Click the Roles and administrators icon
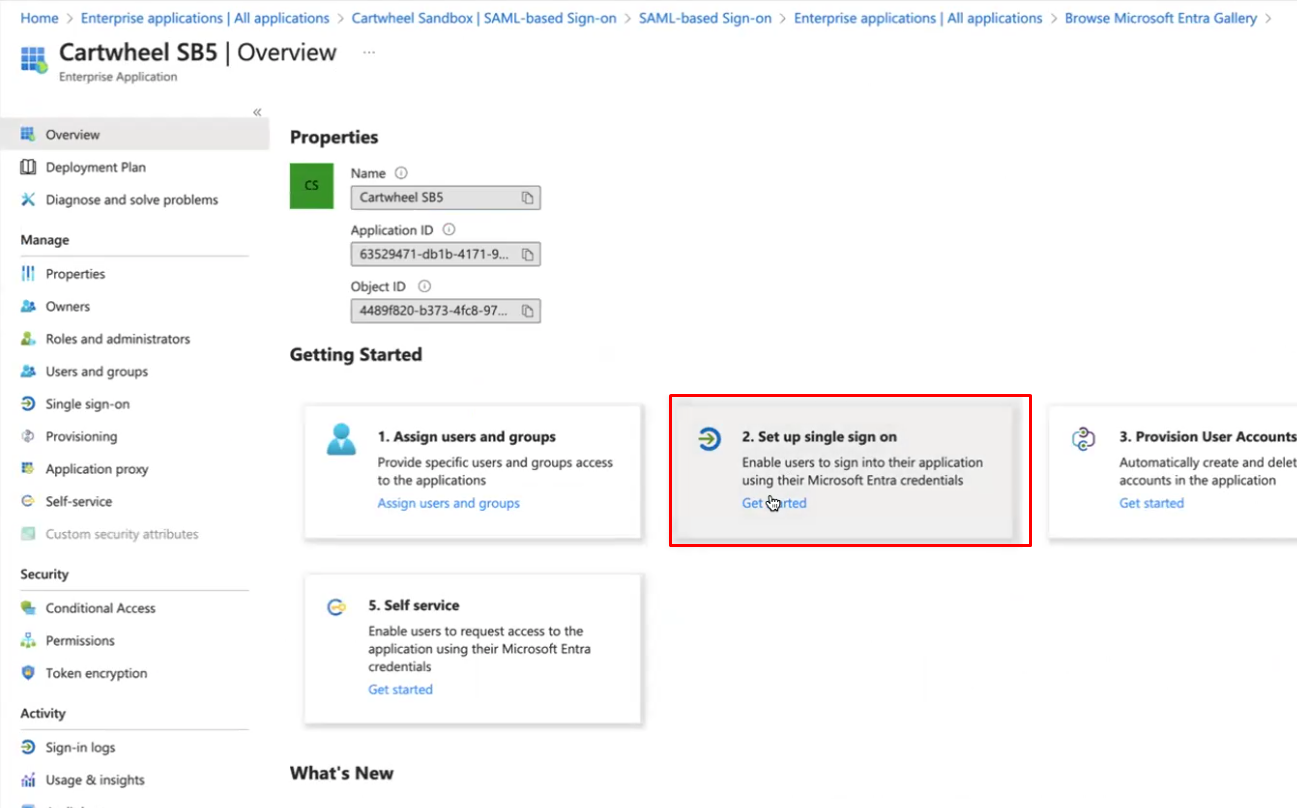The image size is (1297, 808). (x=28, y=339)
